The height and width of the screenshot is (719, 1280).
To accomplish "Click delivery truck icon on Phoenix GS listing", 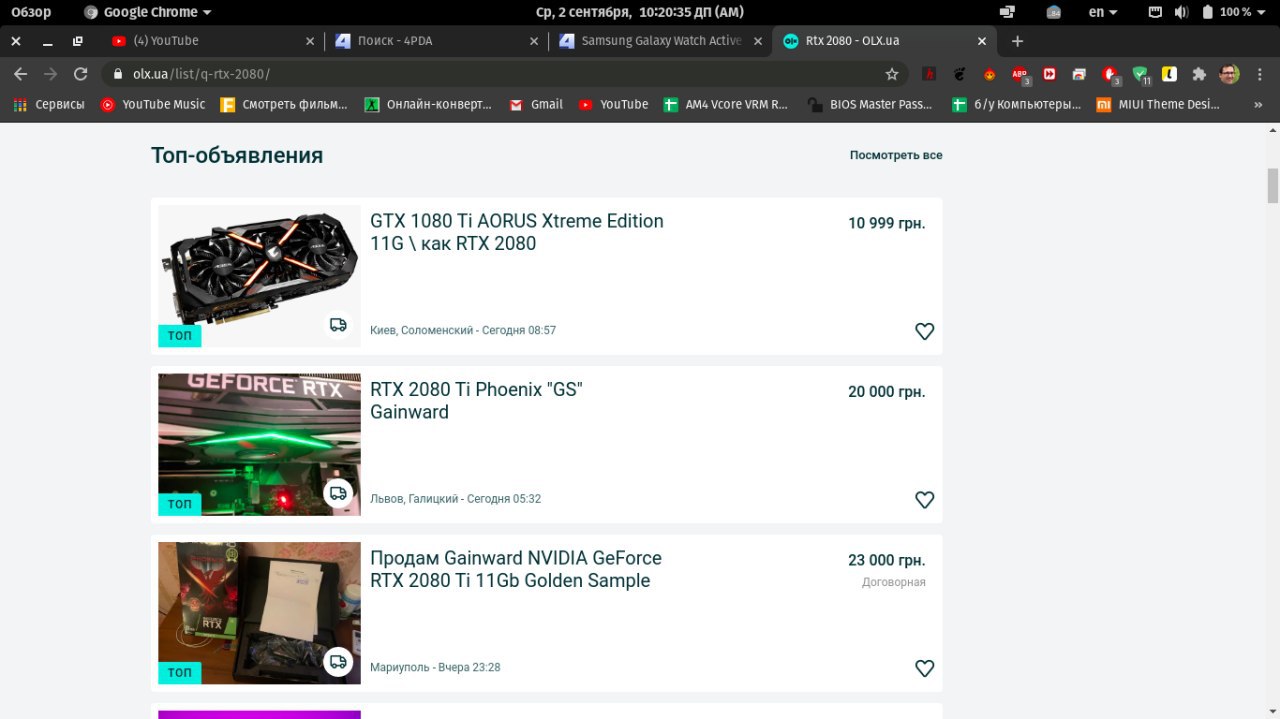I will [338, 493].
